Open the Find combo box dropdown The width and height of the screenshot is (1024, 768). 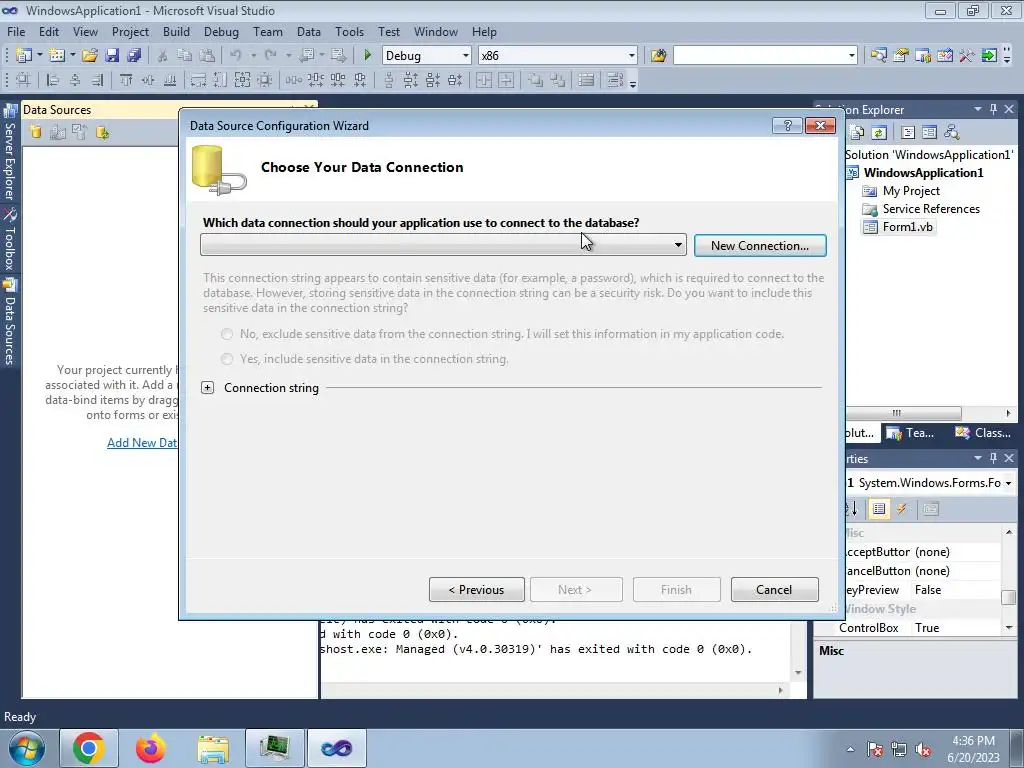coord(852,56)
